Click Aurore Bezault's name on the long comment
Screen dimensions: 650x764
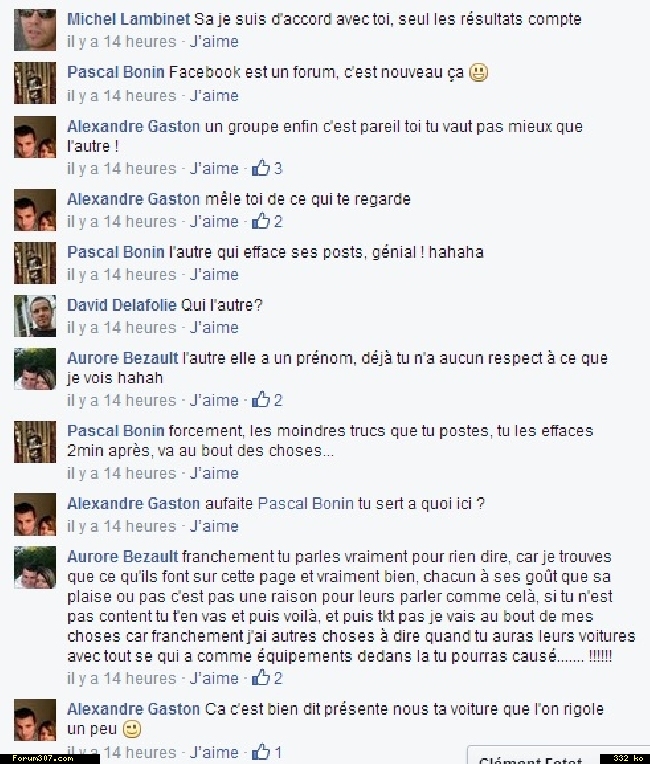pyautogui.click(x=122, y=556)
